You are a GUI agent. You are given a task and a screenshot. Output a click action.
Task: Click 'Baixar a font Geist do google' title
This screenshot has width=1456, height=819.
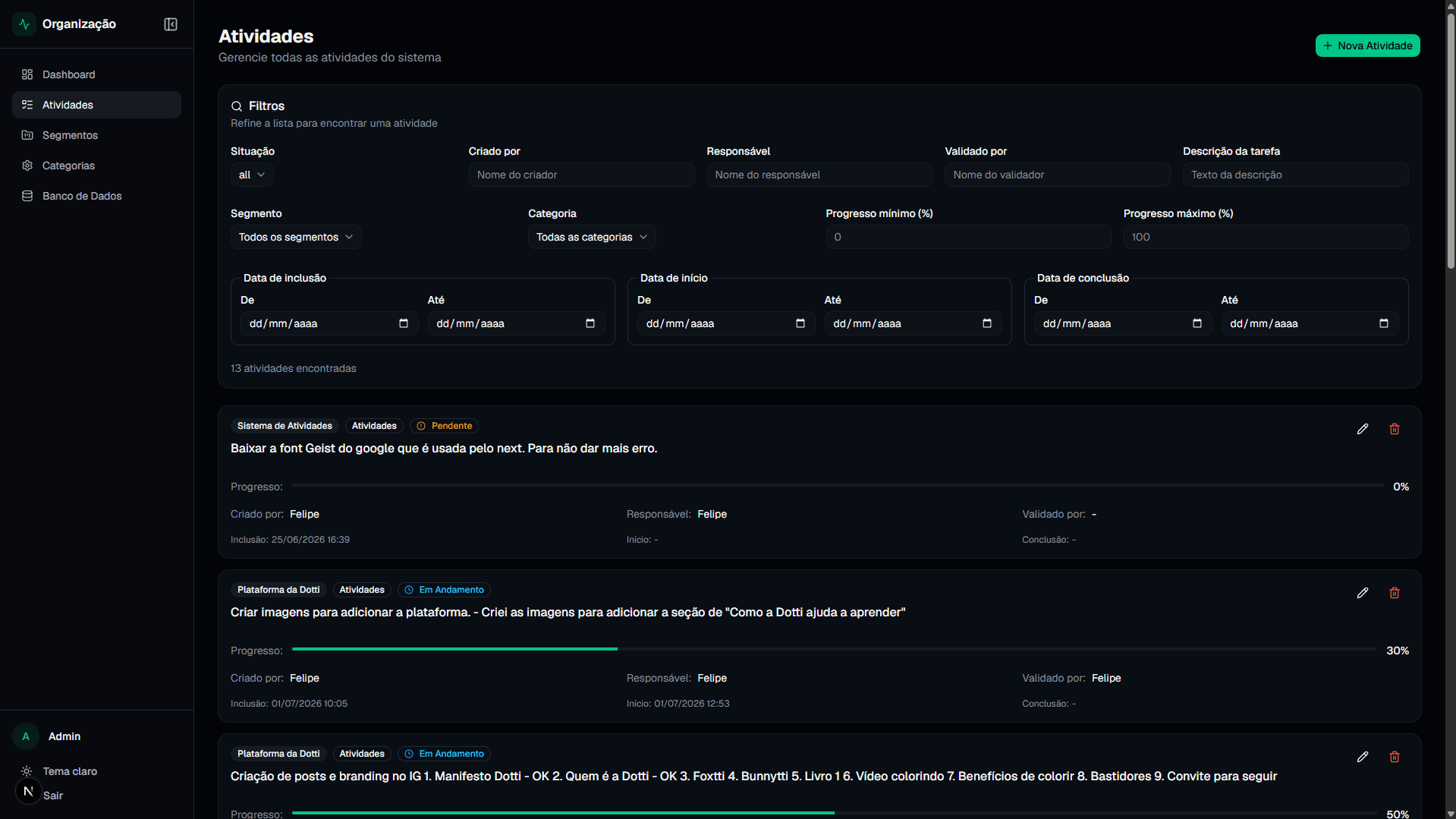click(x=444, y=449)
